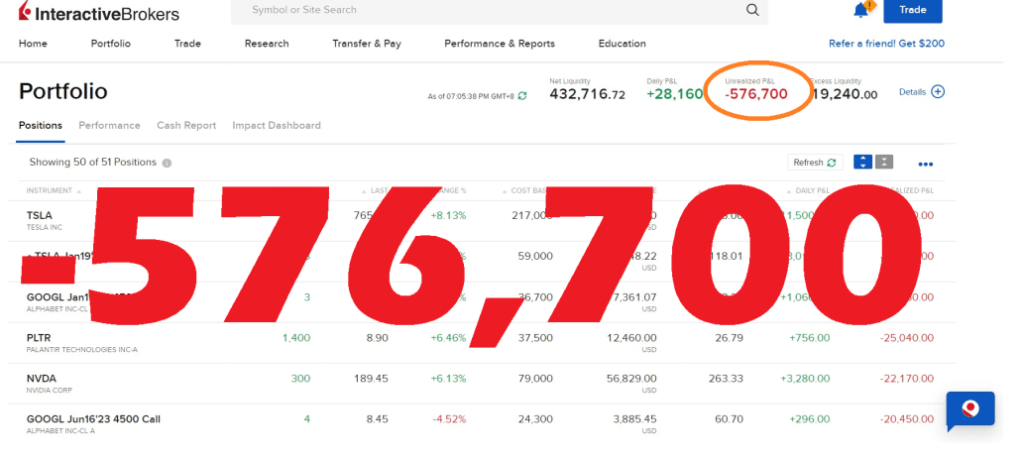Click the blue expand-rows view icon
This screenshot has height=462, width=1022.
pyautogui.click(x=862, y=162)
